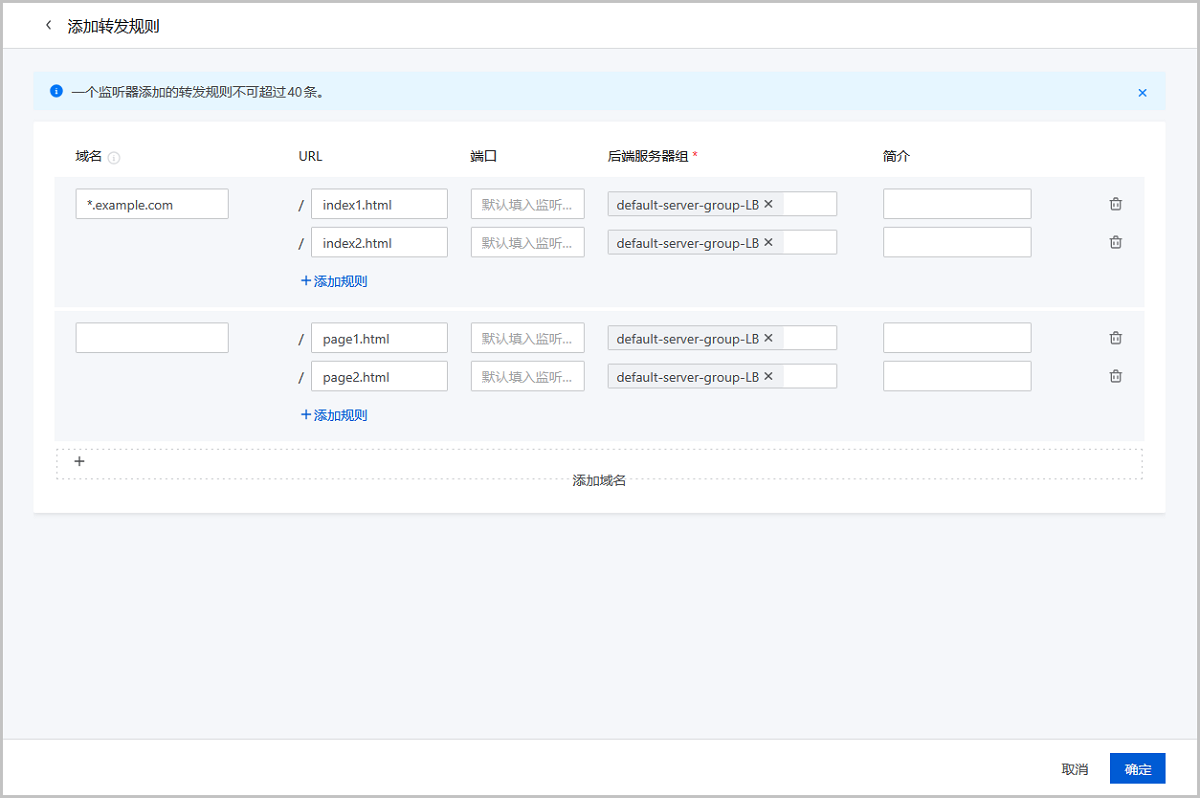Add a rule under the empty domain group
The width and height of the screenshot is (1200, 798).
click(334, 415)
